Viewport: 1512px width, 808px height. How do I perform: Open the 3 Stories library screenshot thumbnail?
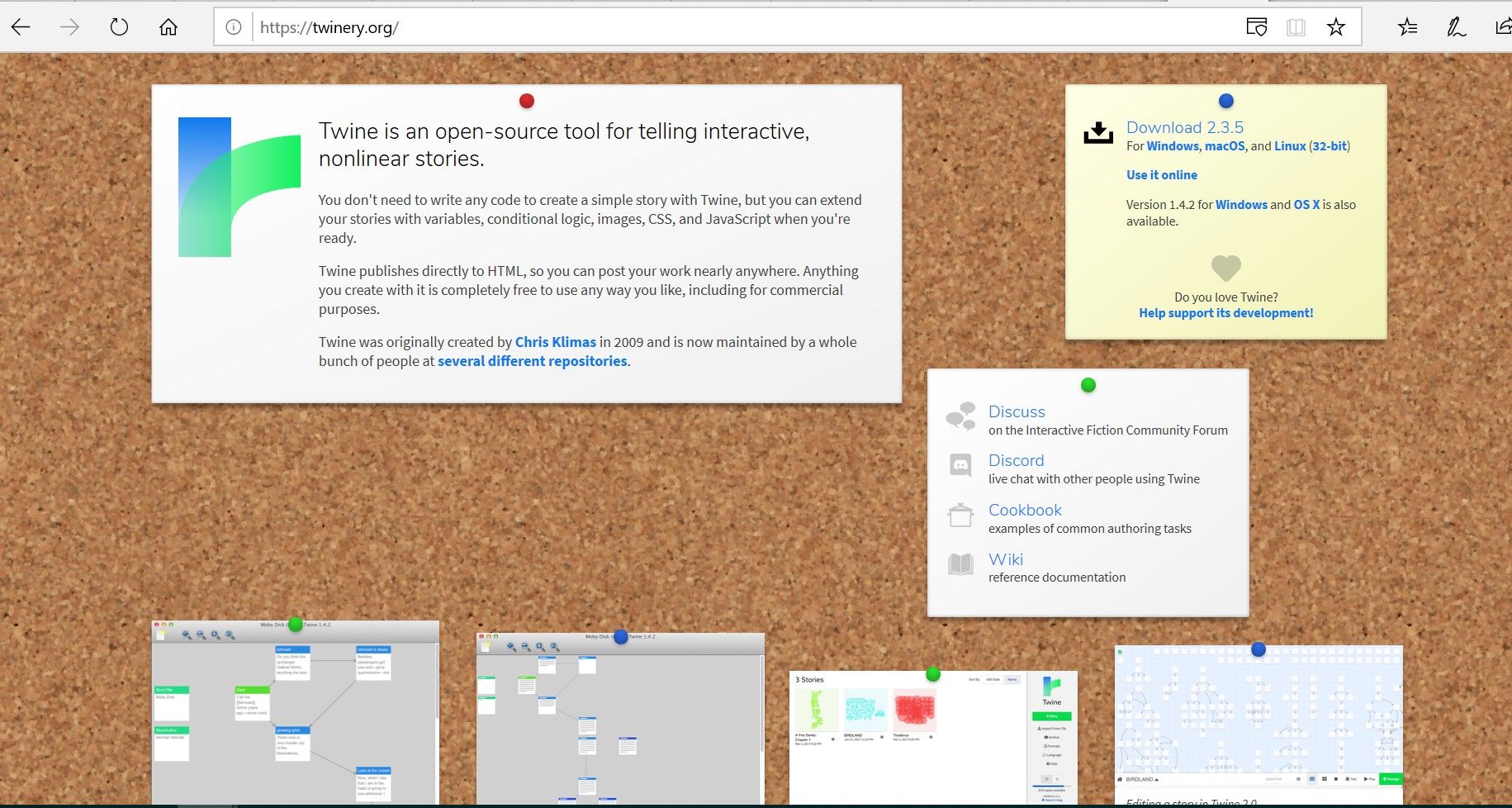(933, 737)
